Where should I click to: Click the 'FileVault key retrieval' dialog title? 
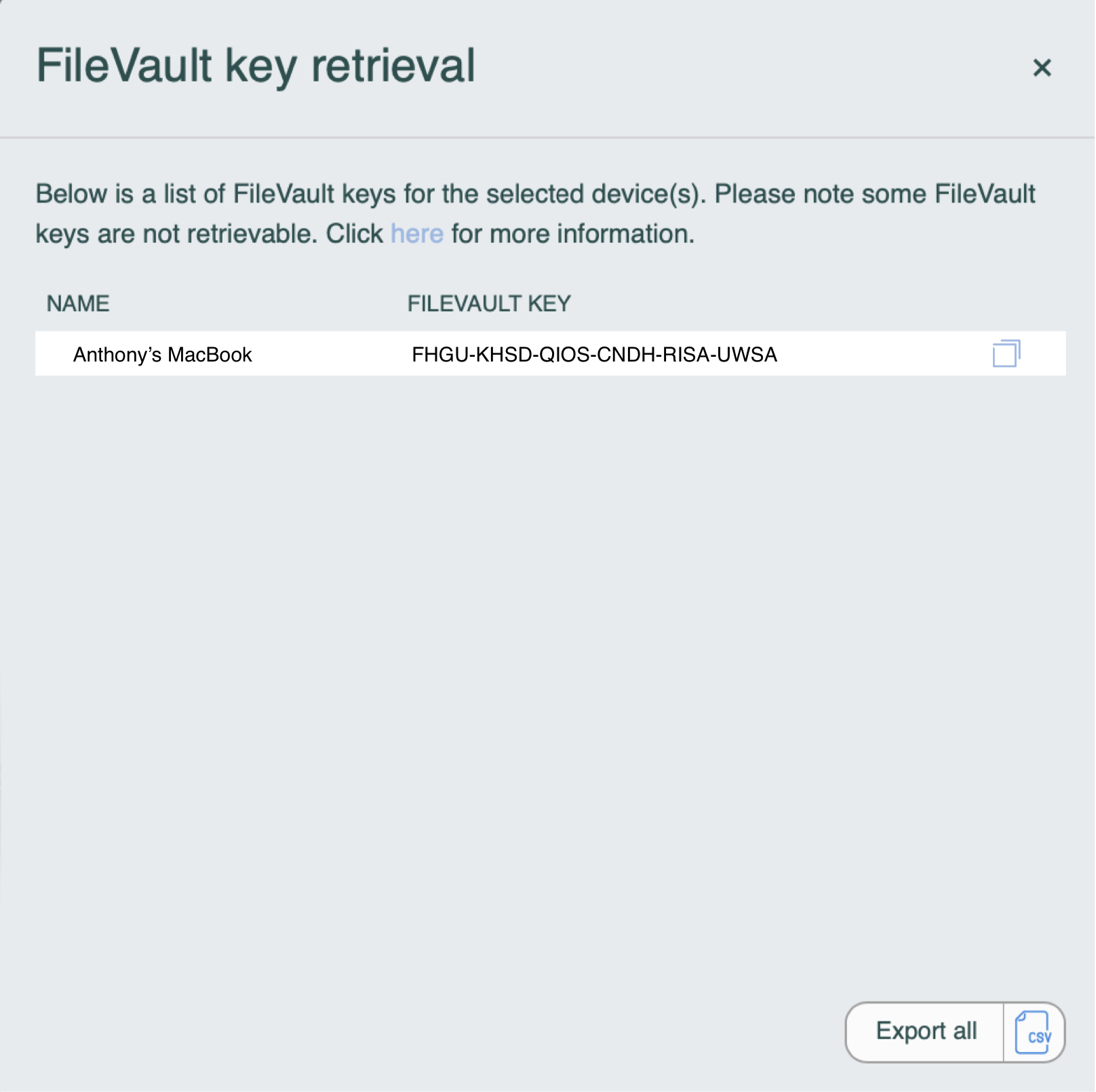[256, 66]
